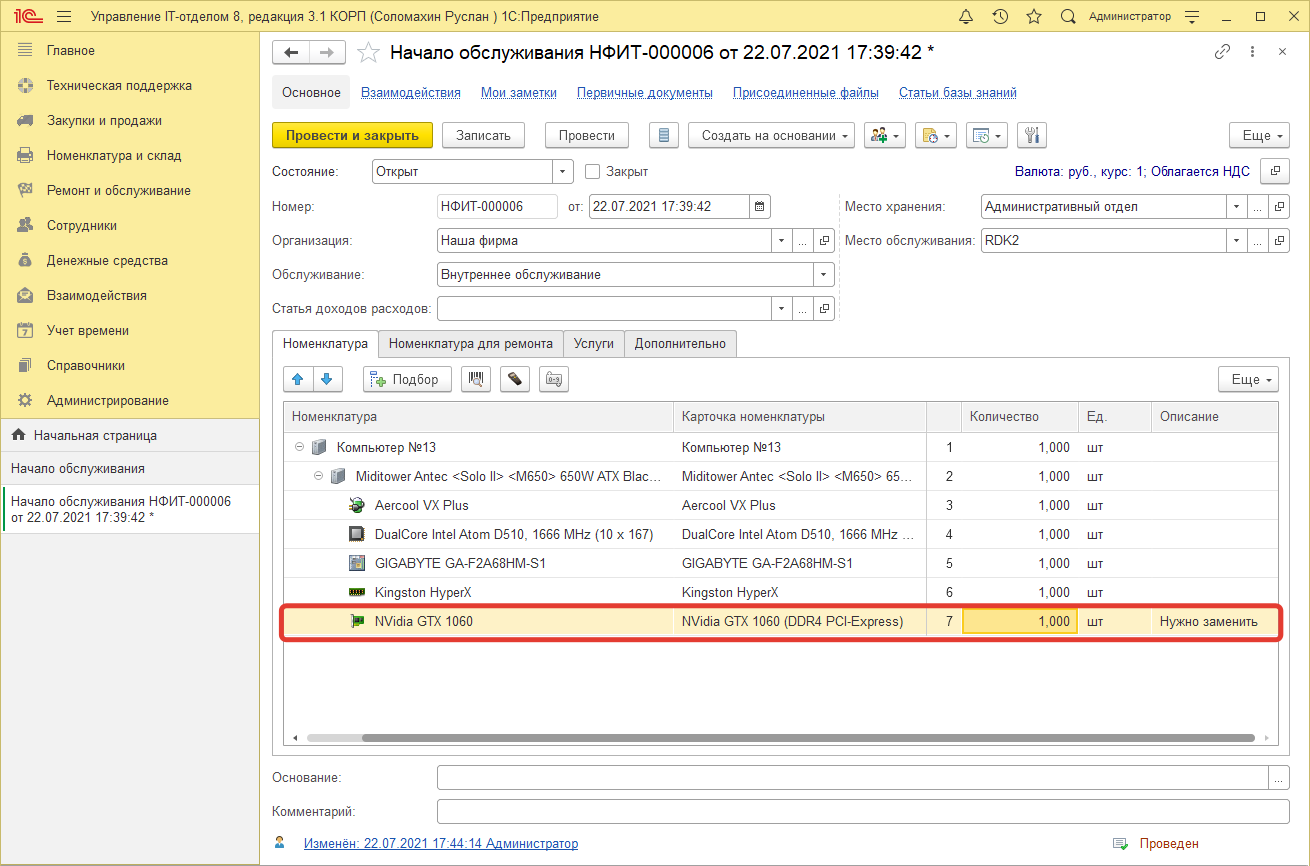
Task: Click the document report icon after Провести
Action: pyautogui.click(x=664, y=135)
